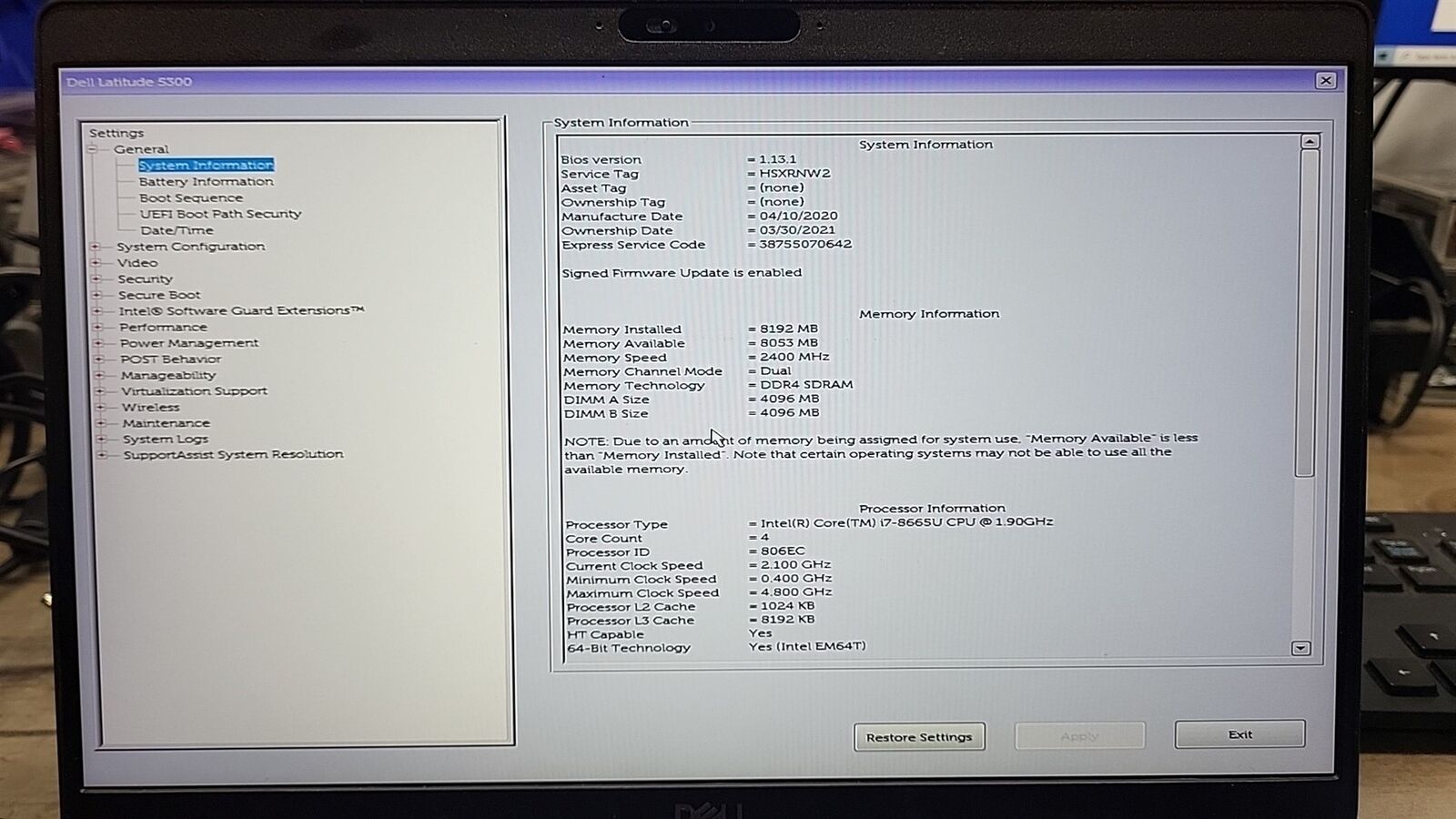Click Memory Speed value 2400 MHz
Screen dimensions: 1456x819
click(794, 357)
